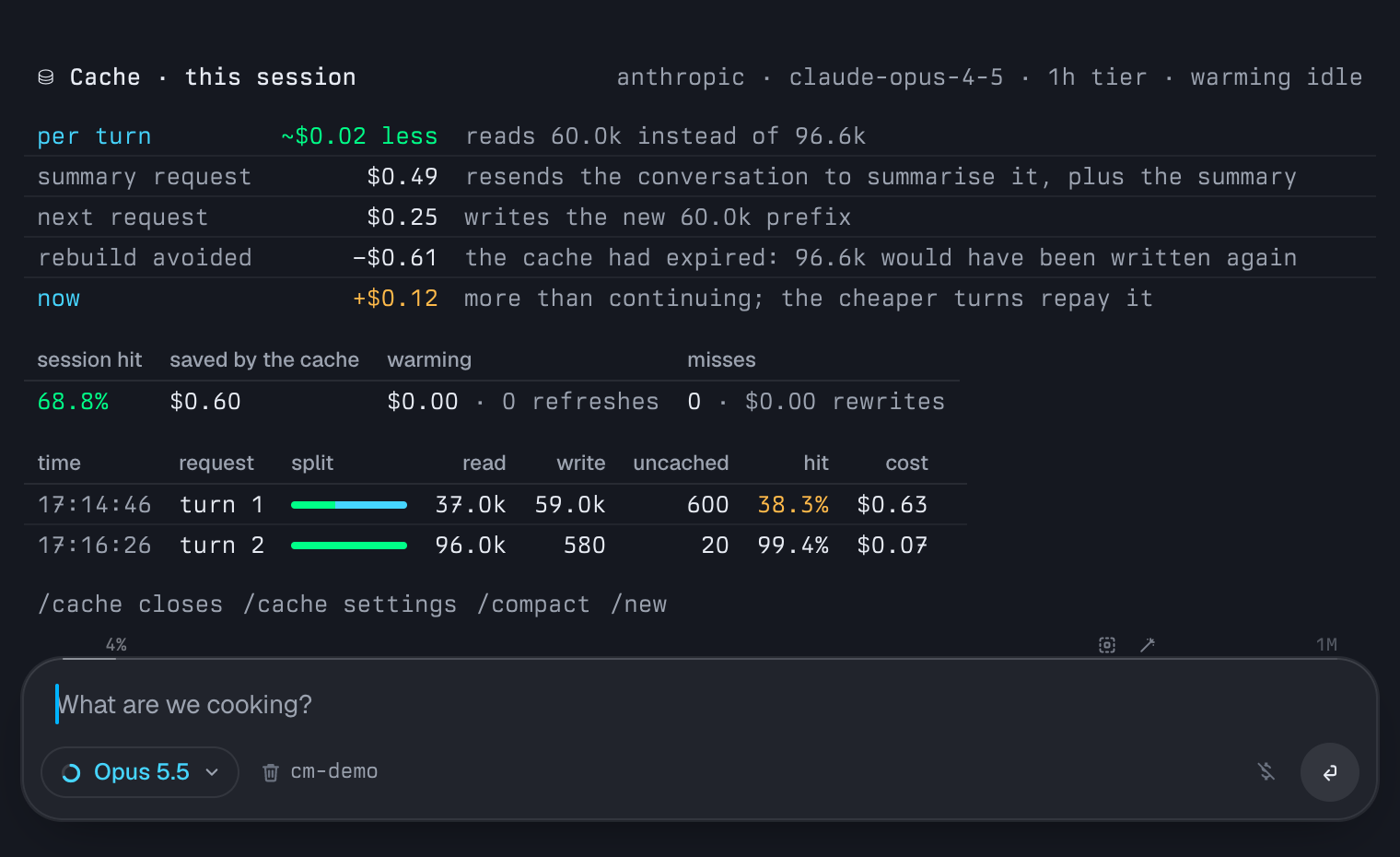The width and height of the screenshot is (1400, 857).
Task: Click the /cache settings command
Action: click(x=350, y=605)
